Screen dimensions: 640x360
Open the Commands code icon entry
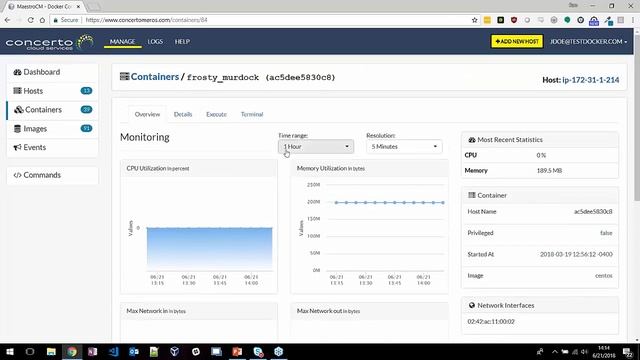[x=17, y=175]
